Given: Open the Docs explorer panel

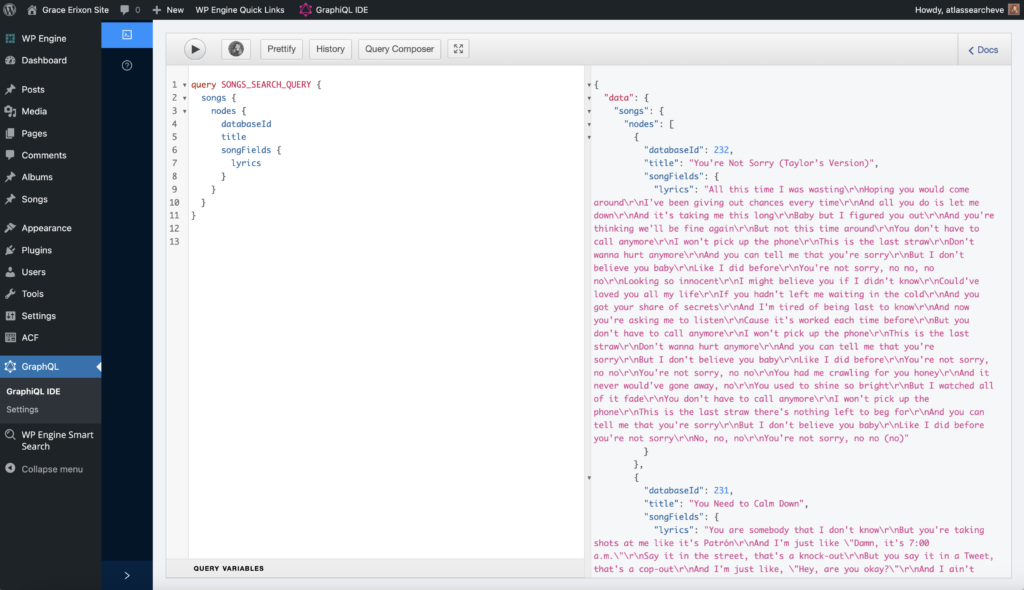Looking at the screenshot, I should [982, 50].
